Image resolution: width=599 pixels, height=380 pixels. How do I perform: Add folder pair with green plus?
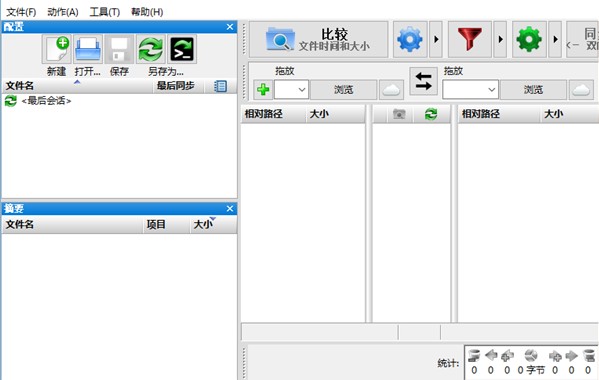click(263, 90)
